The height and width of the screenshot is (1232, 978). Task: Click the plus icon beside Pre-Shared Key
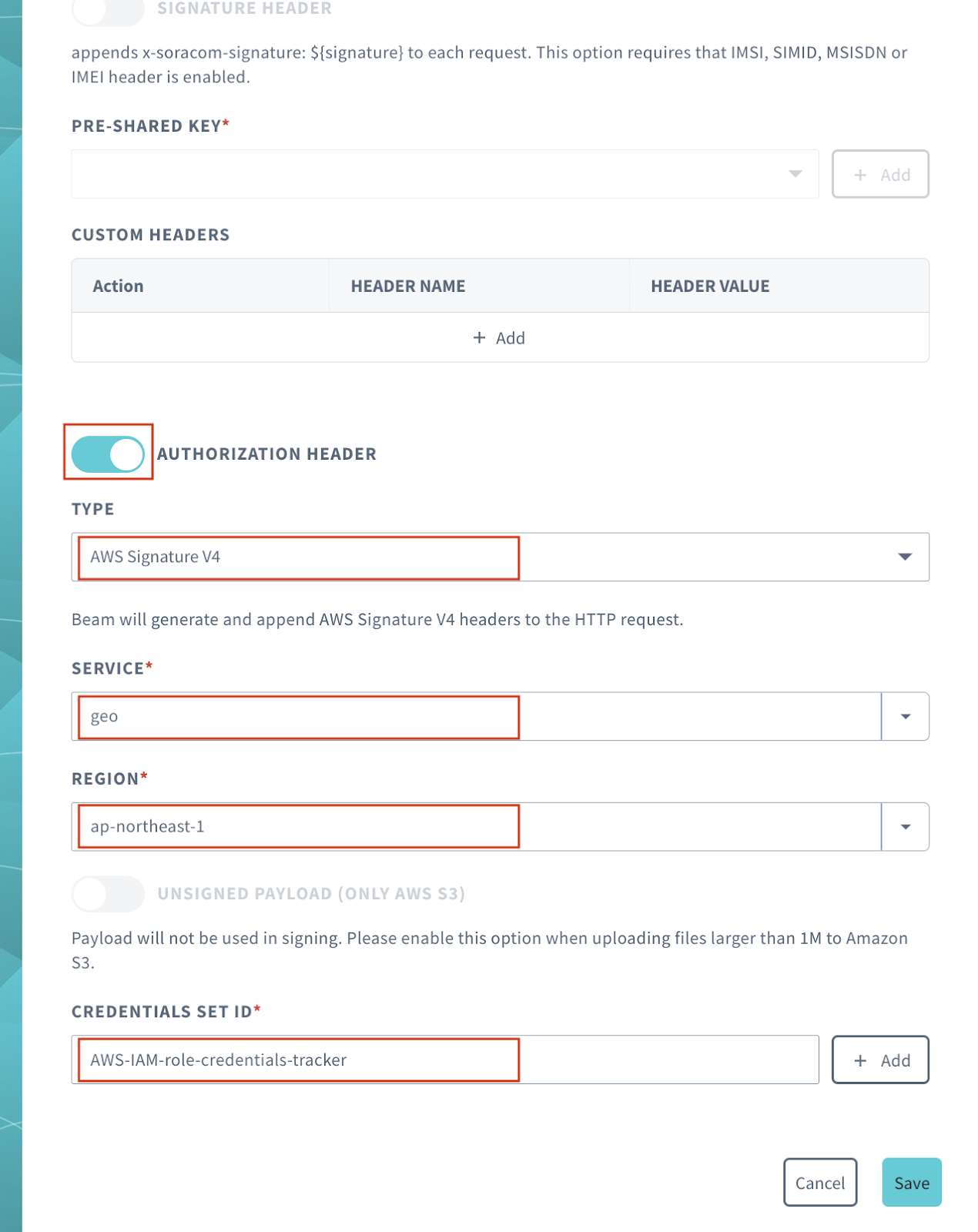click(x=860, y=175)
